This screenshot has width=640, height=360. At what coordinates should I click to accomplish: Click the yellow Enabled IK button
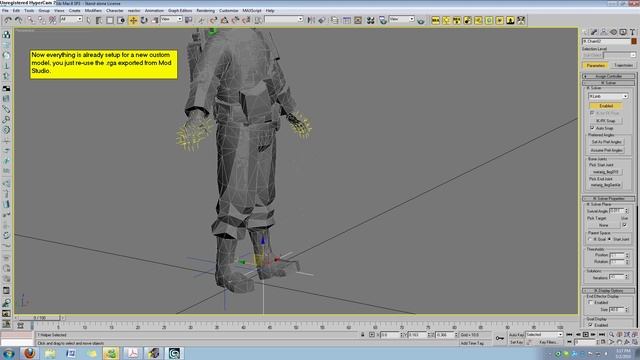click(x=606, y=106)
